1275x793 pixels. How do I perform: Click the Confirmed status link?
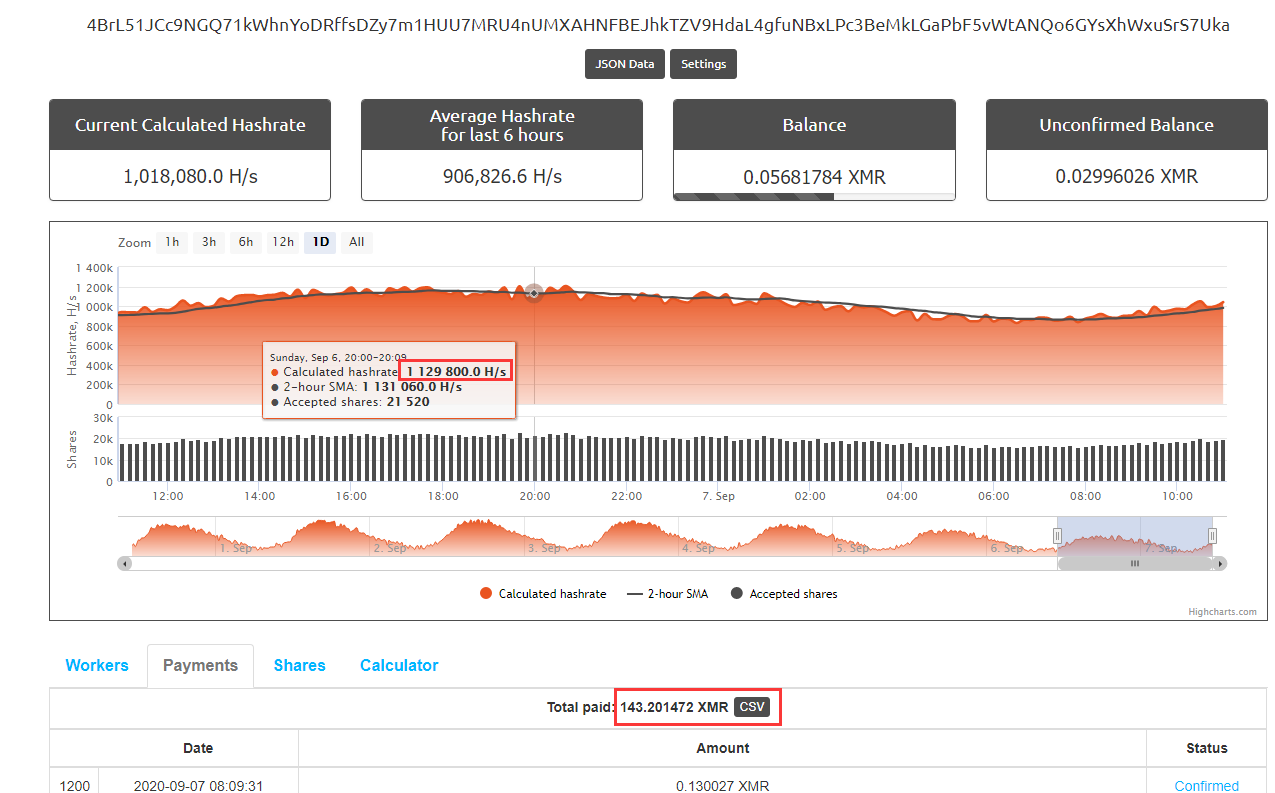1206,786
